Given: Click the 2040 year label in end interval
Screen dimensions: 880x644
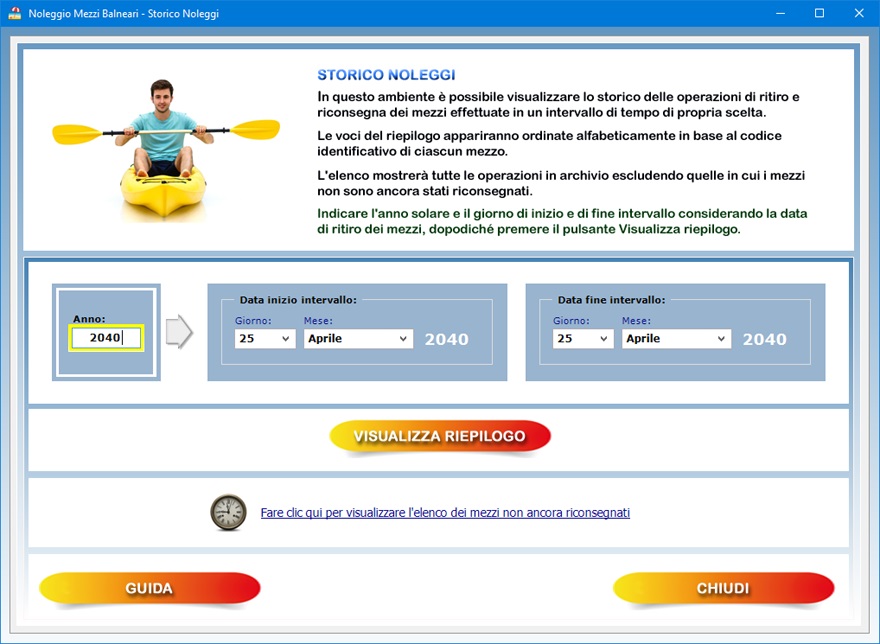Looking at the screenshot, I should (764, 339).
